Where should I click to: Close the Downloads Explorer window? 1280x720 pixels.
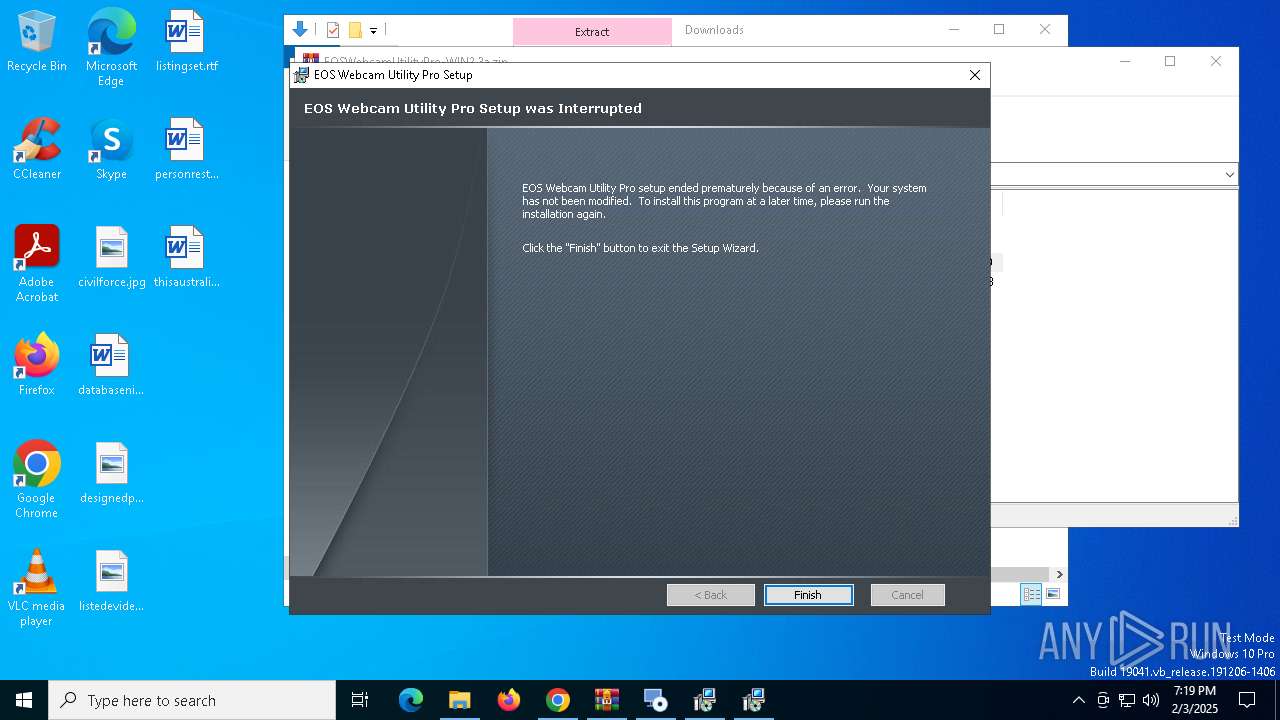[x=1045, y=29]
